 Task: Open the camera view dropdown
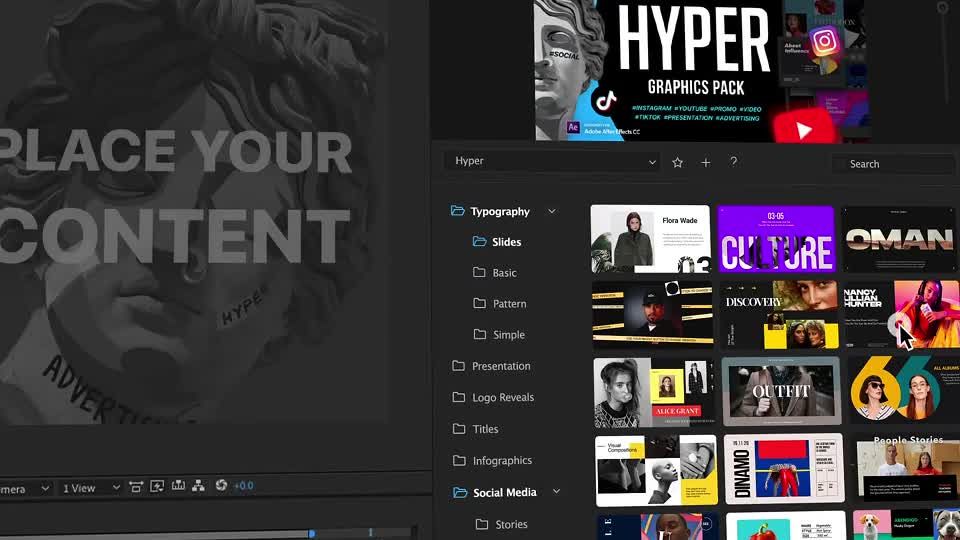[x=24, y=489]
